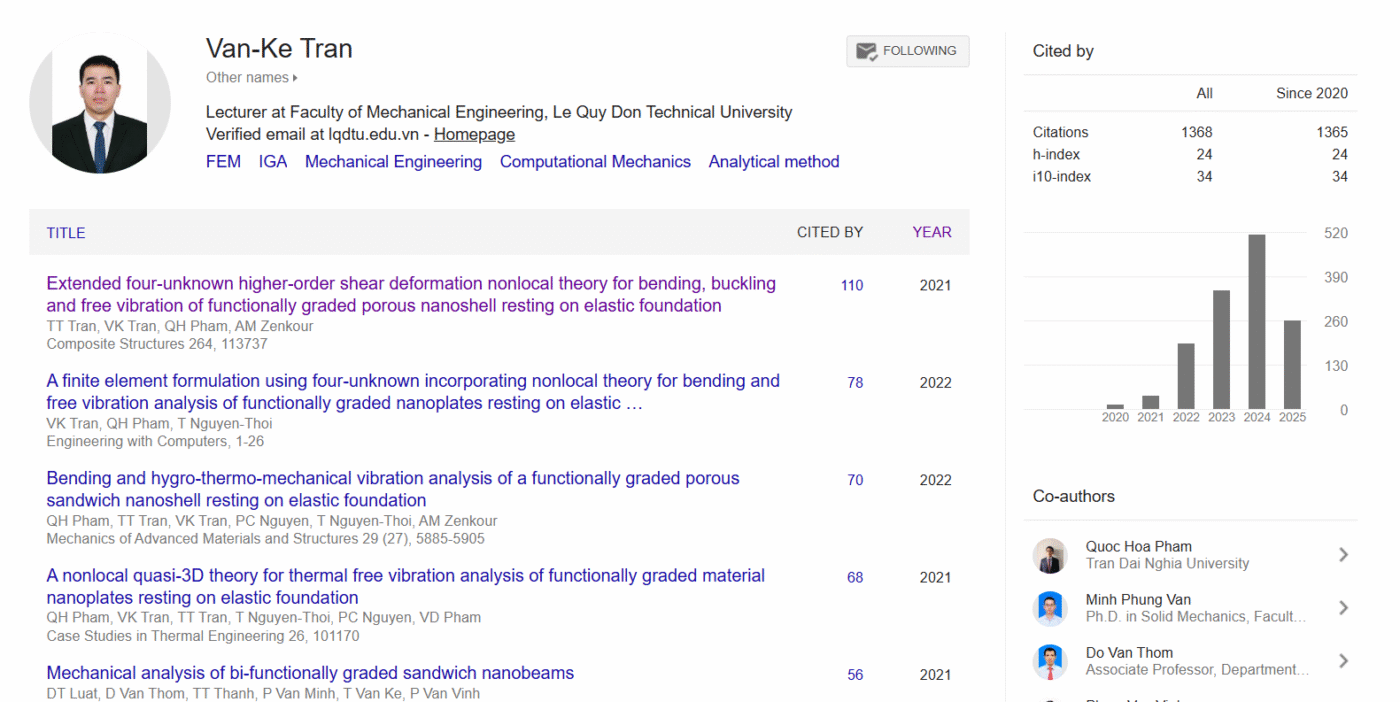Image resolution: width=1400 pixels, height=702 pixels.
Task: Click the Following envelope icon
Action: pyautogui.click(x=867, y=51)
